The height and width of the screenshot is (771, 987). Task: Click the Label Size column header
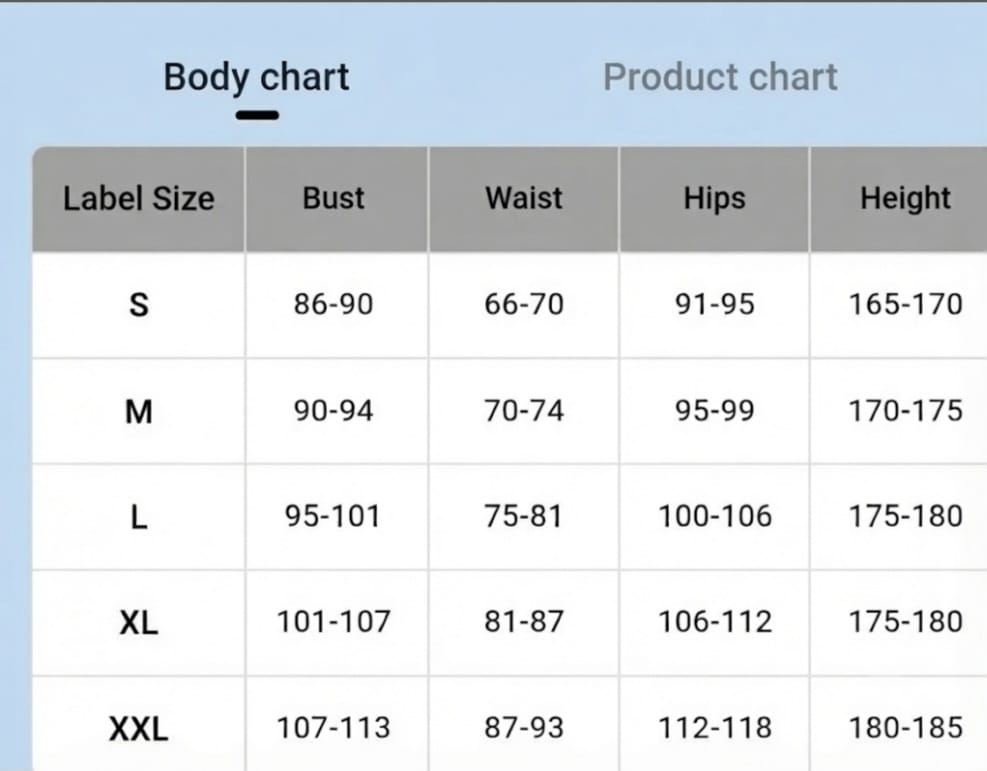pos(139,199)
